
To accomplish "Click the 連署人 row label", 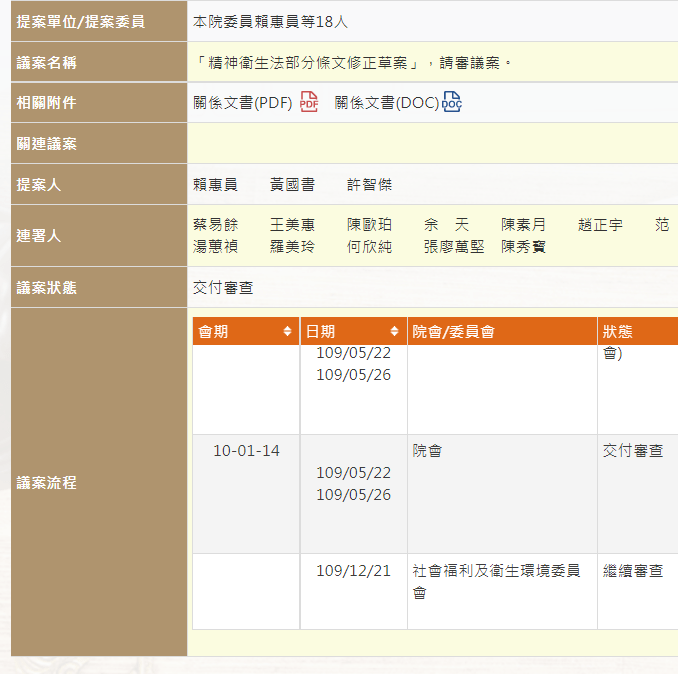I will (39, 236).
